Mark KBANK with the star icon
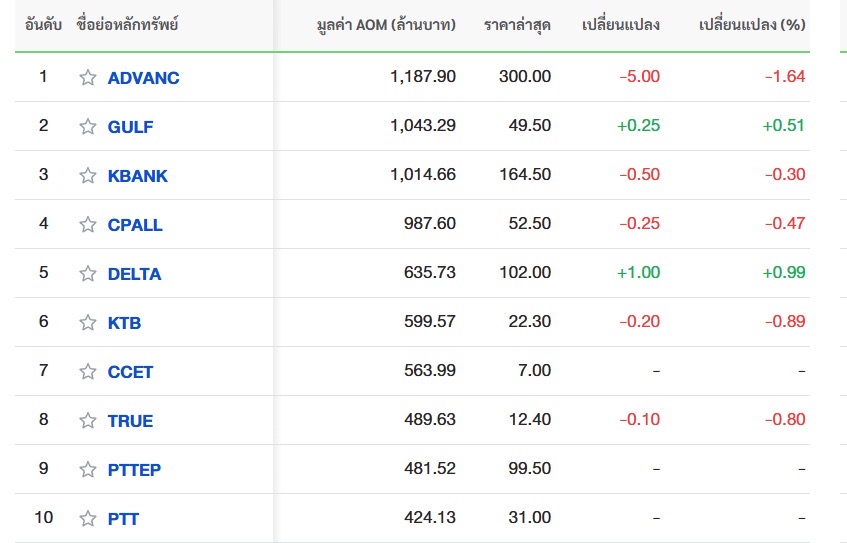 [x=88, y=175]
